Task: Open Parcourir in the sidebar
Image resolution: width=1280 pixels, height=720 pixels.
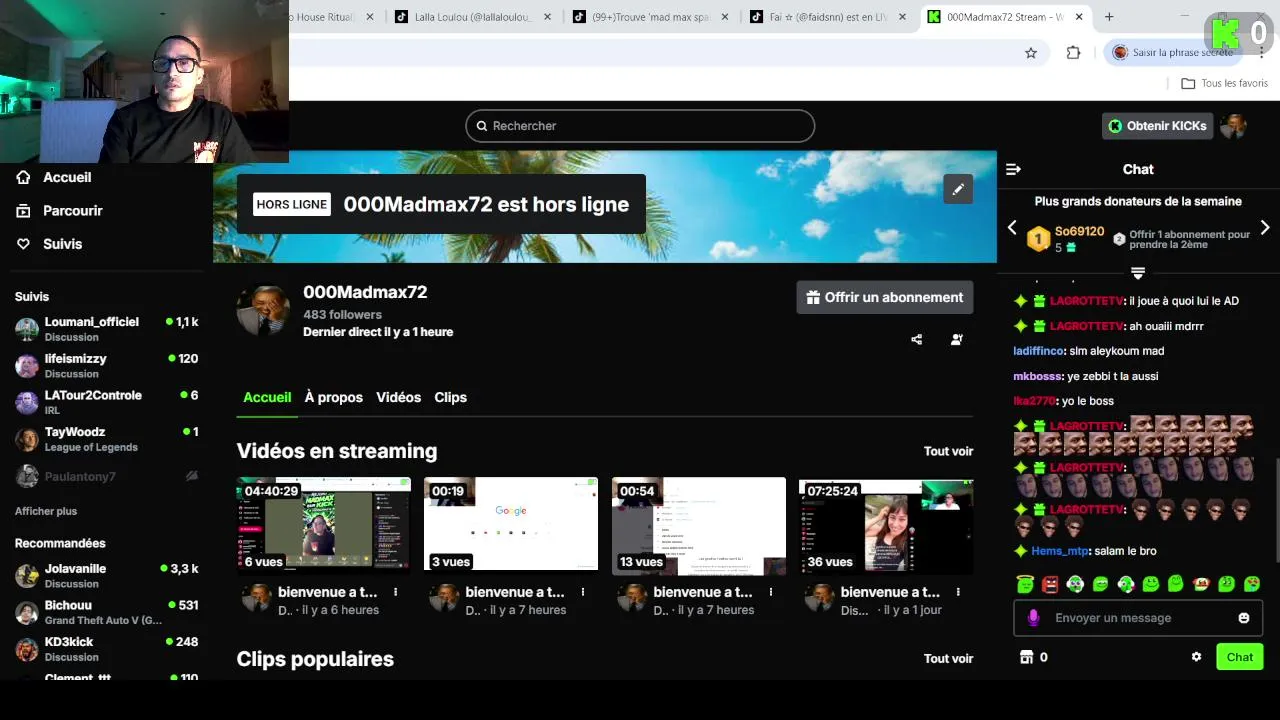Action: click(x=59, y=211)
